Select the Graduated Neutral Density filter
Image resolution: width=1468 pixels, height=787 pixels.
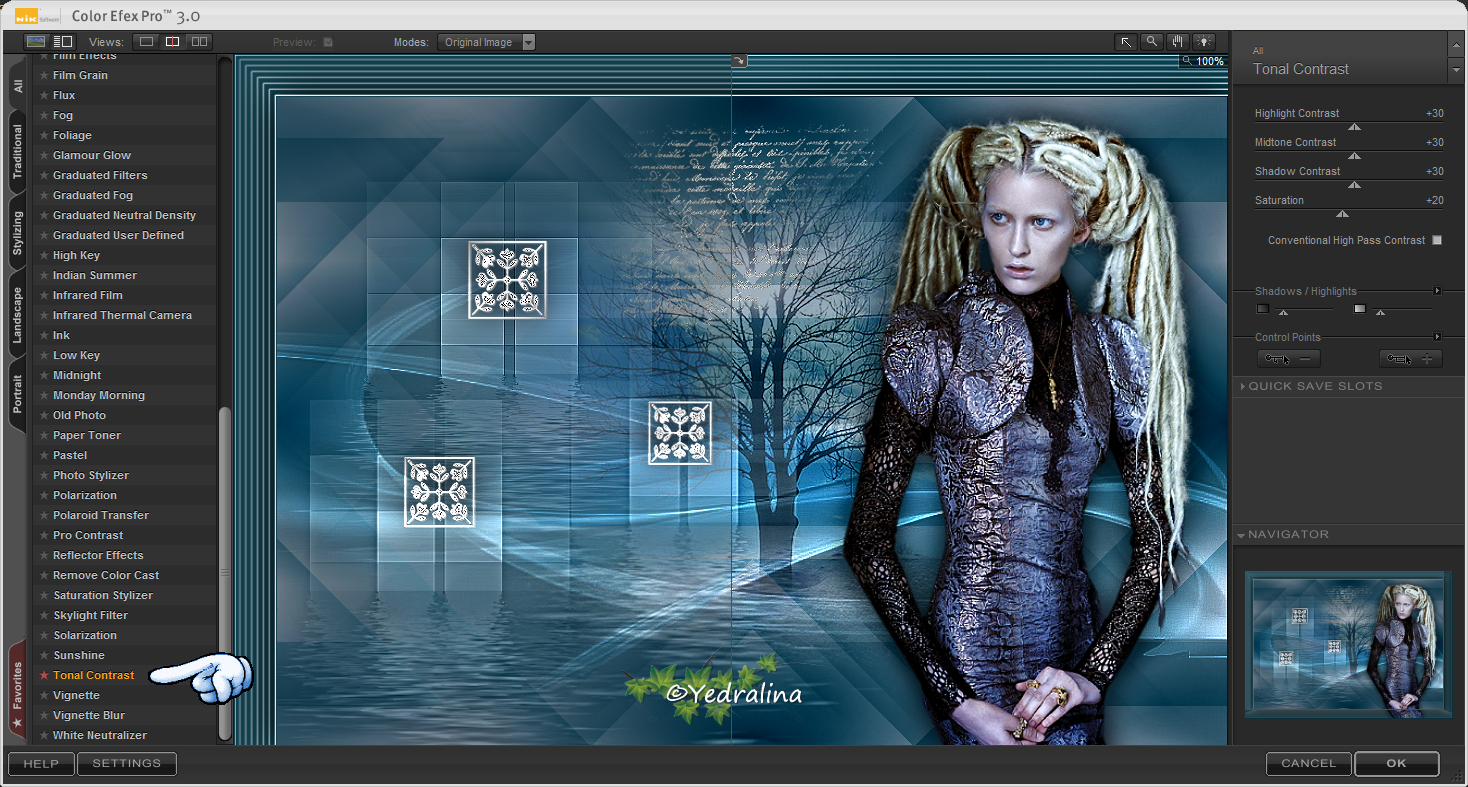click(126, 215)
